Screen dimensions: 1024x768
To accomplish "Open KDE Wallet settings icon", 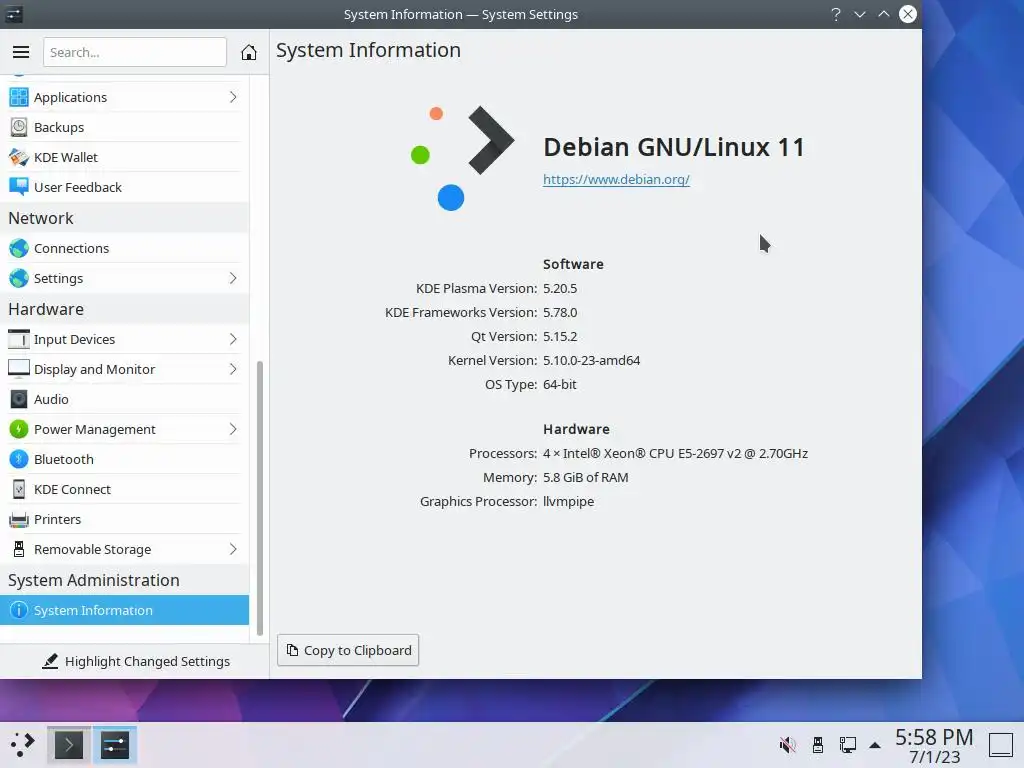I will pyautogui.click(x=19, y=157).
